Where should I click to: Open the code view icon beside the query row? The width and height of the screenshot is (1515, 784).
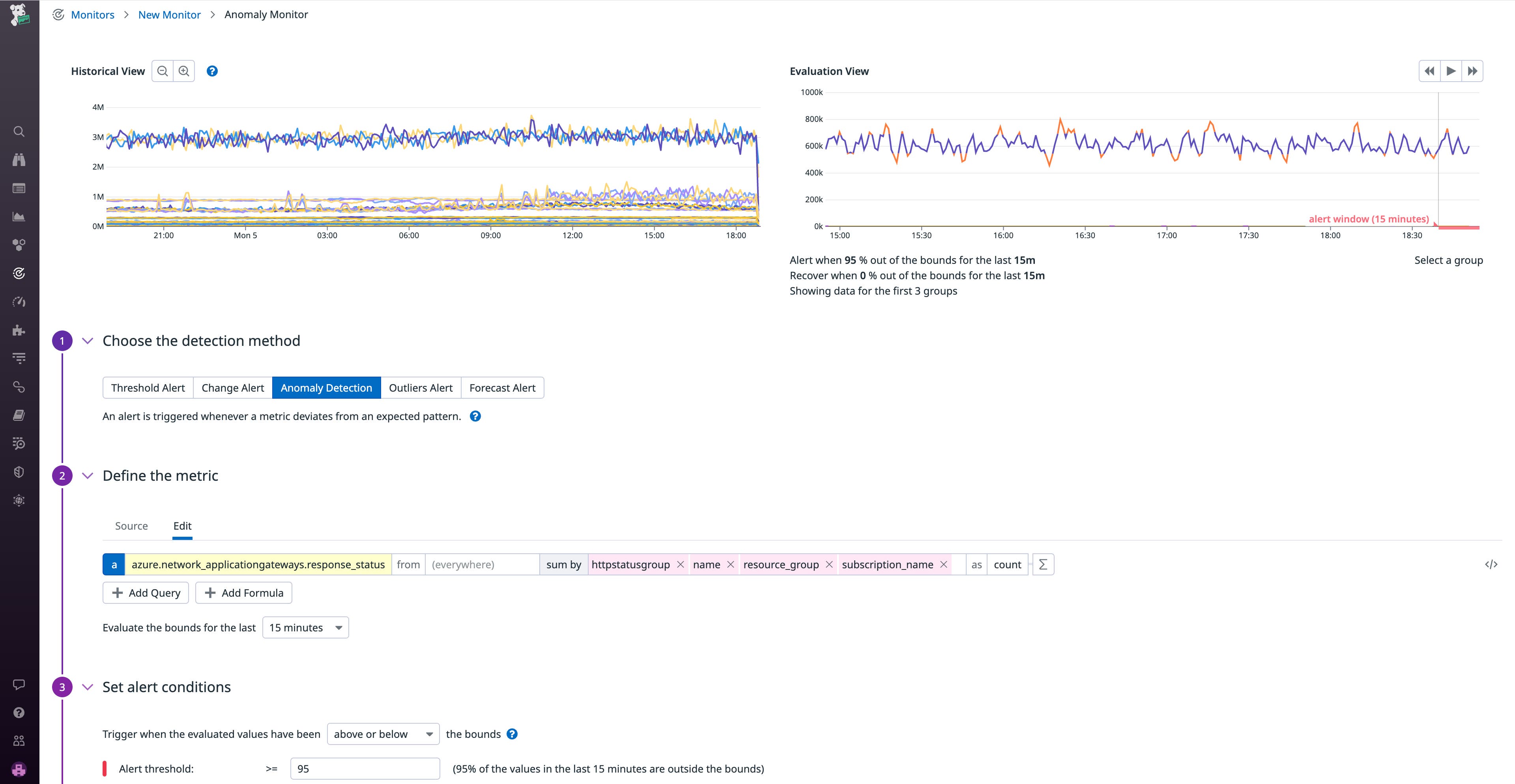click(1492, 564)
